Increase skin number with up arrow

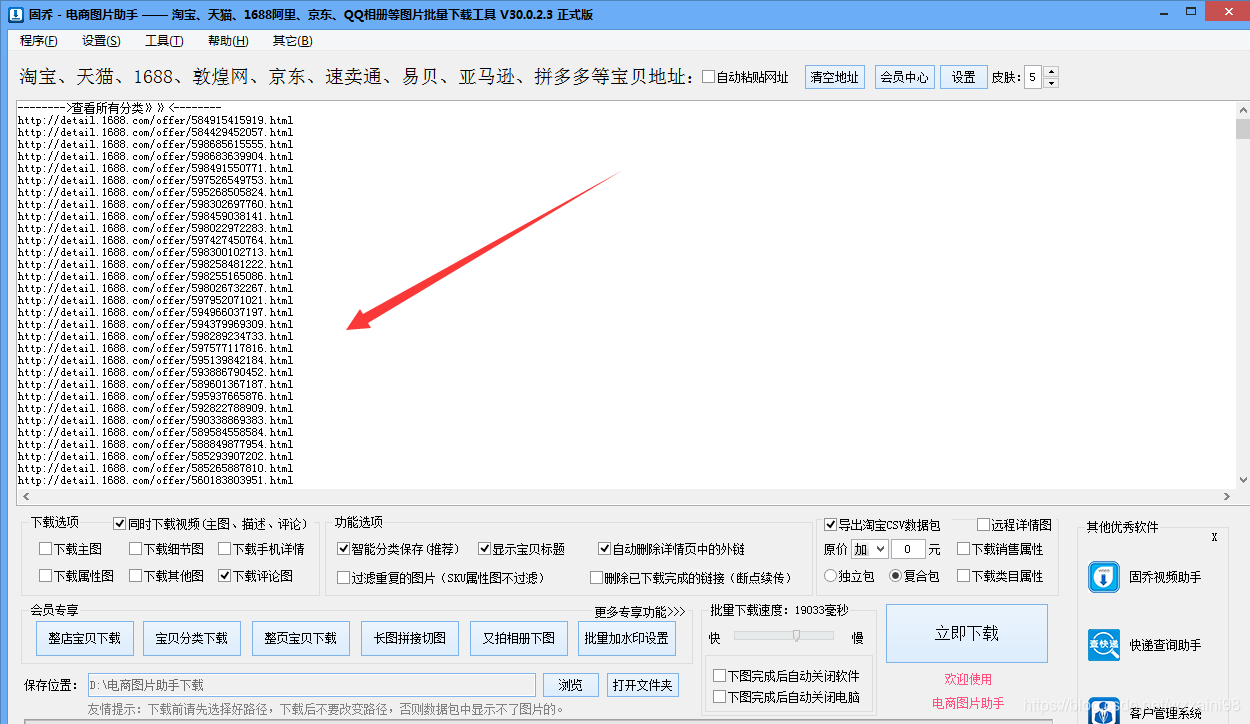point(1050,72)
